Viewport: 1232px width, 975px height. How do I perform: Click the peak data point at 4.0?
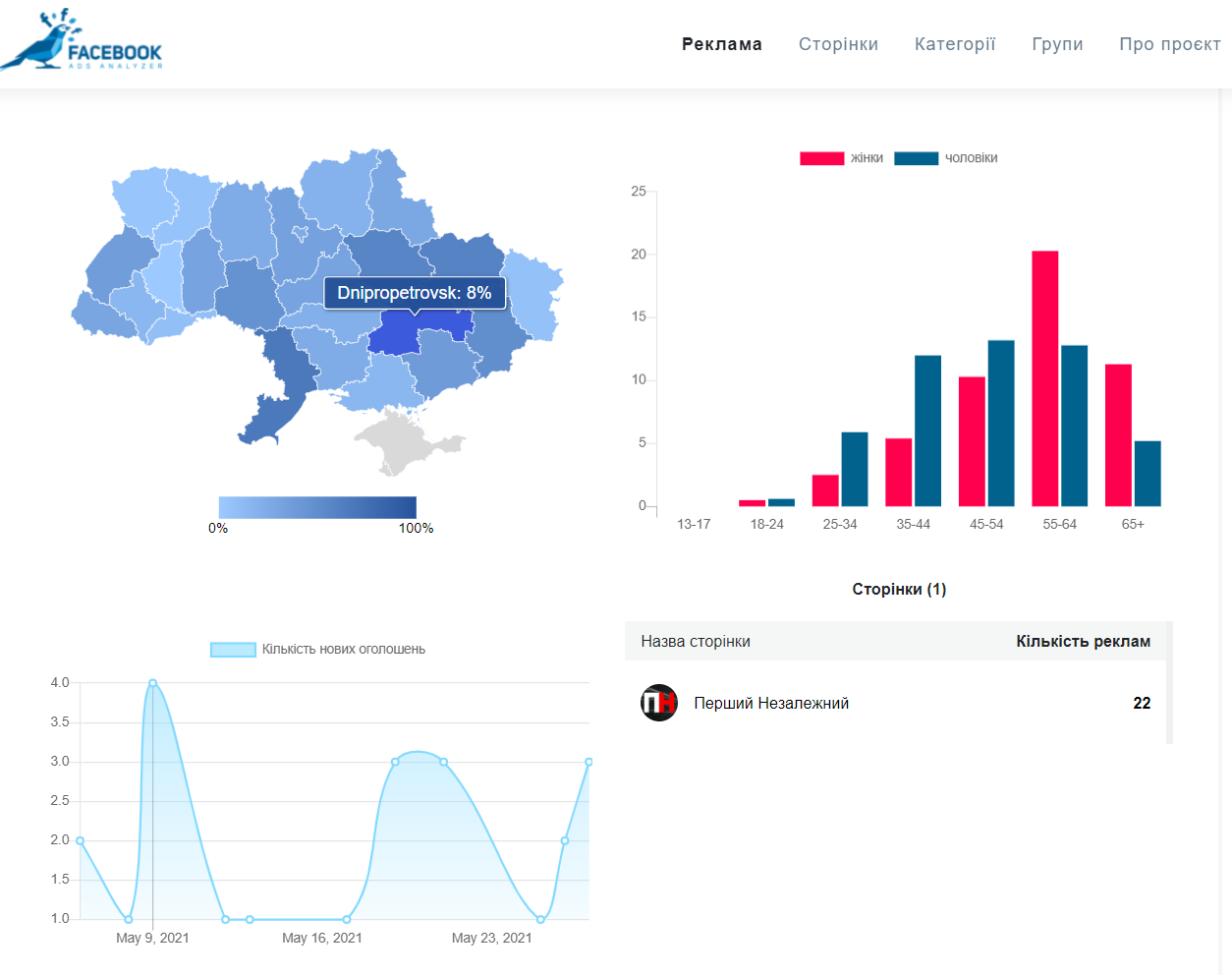tap(152, 683)
